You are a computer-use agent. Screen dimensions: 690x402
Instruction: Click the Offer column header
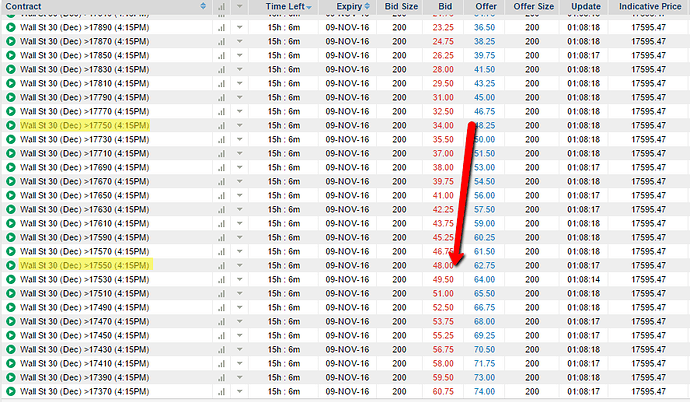tap(486, 6)
